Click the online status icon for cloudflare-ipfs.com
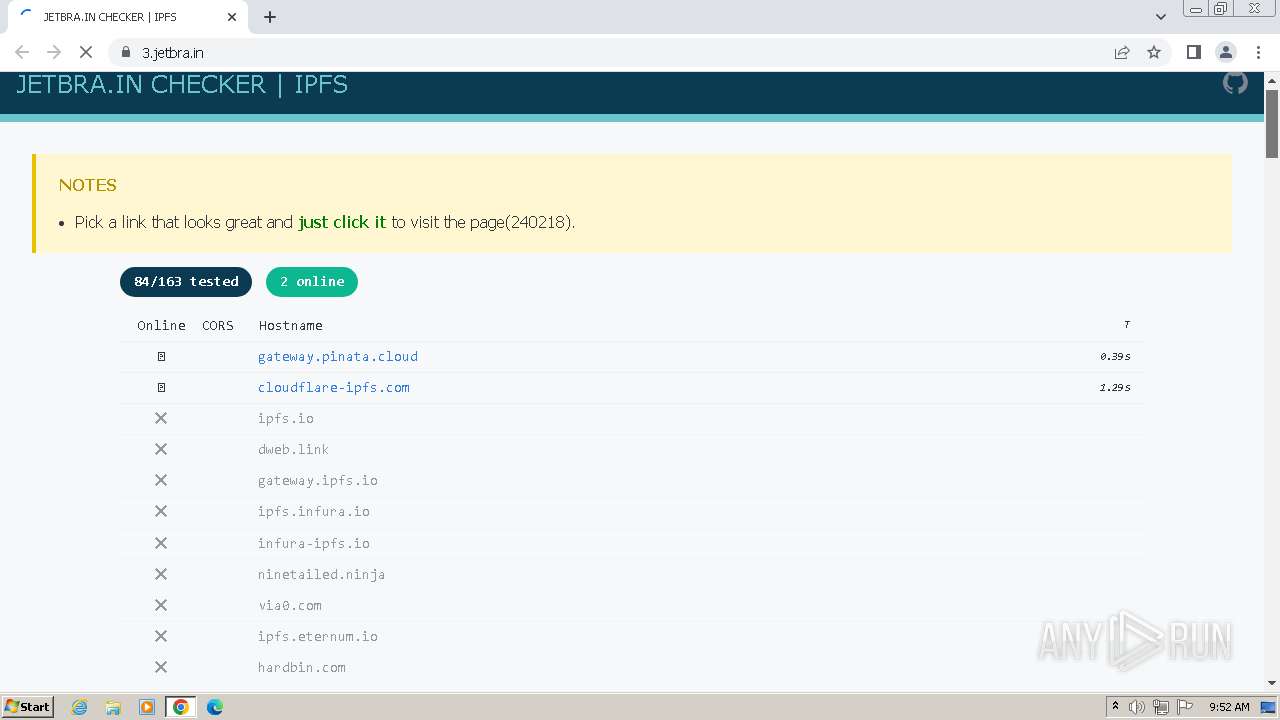Image resolution: width=1280 pixels, height=720 pixels. tap(161, 387)
